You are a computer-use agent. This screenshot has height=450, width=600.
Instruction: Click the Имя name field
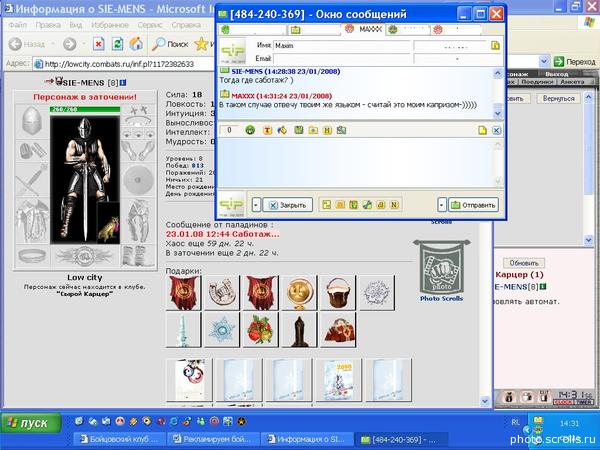[x=342, y=46]
